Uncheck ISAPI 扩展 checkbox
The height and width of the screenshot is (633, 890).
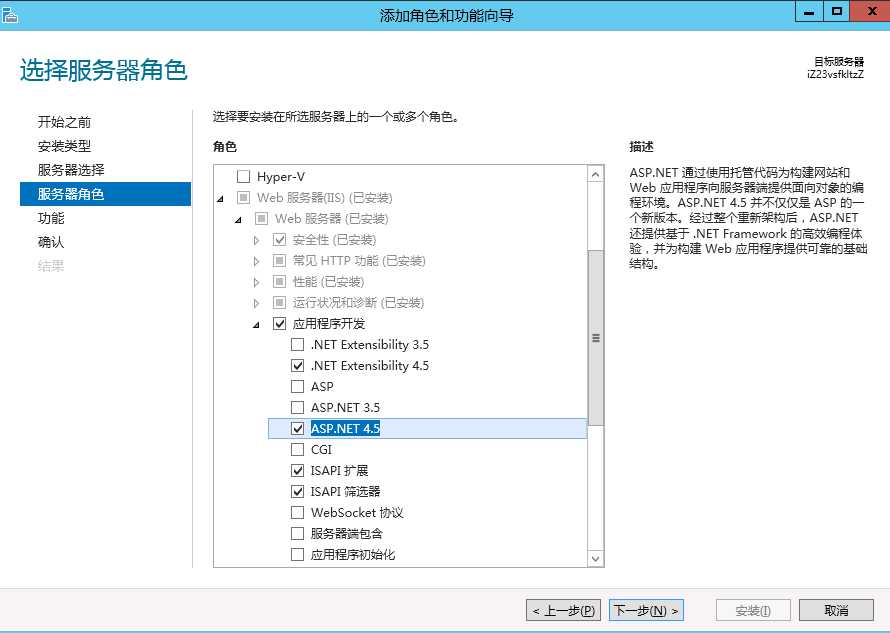(297, 471)
